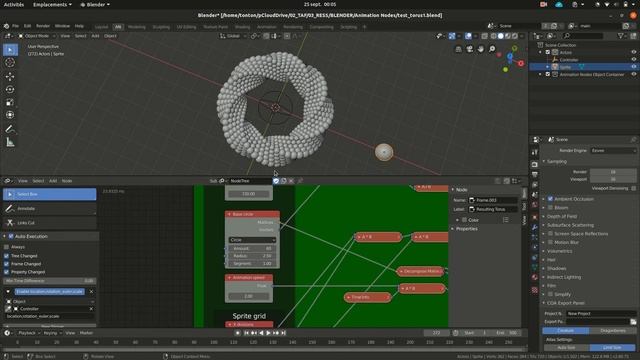Collapse Sampling panel
Image resolution: width=640 pixels, height=360 pixels.
[x=556, y=161]
